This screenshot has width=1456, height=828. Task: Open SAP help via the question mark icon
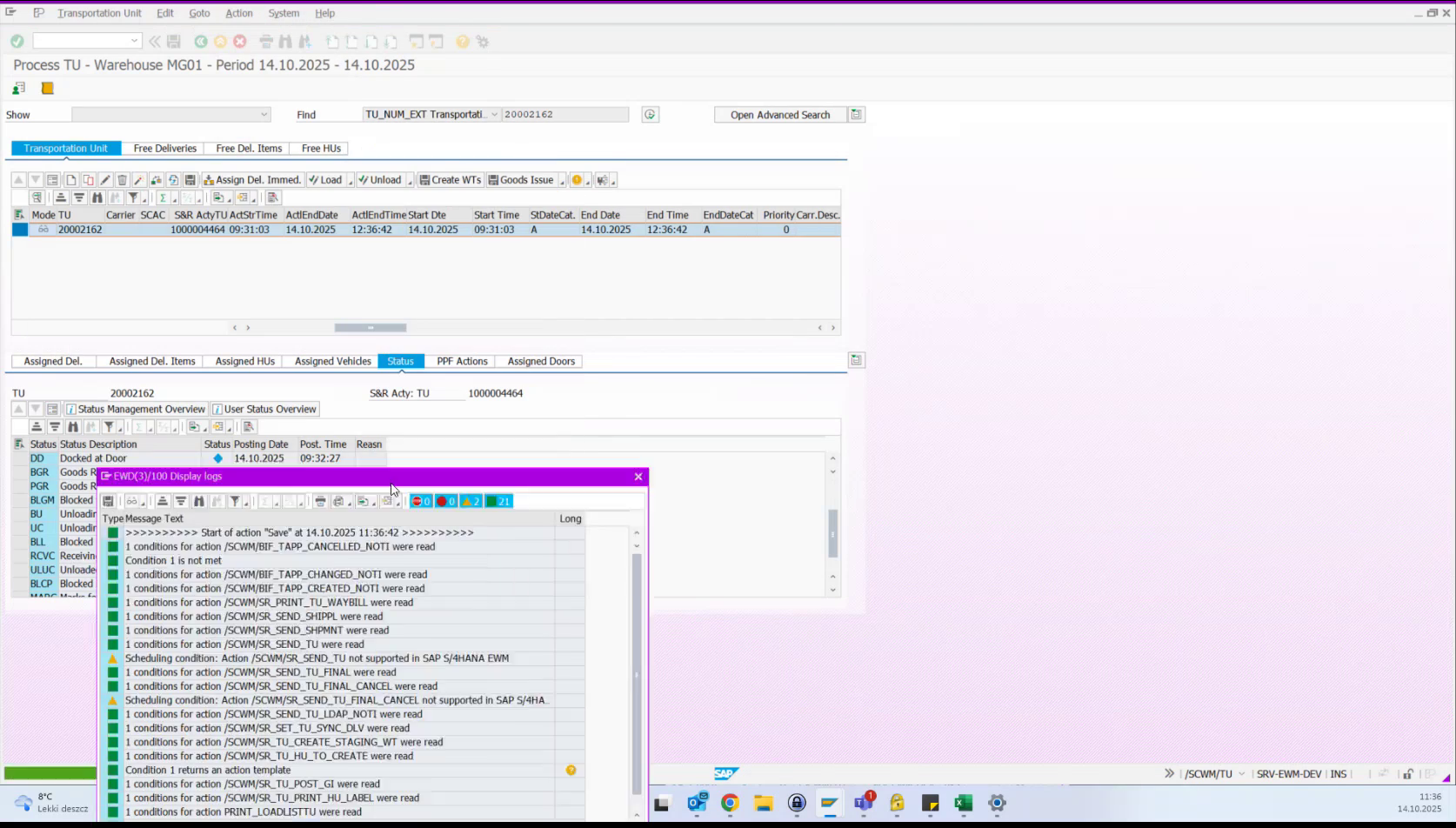point(462,41)
